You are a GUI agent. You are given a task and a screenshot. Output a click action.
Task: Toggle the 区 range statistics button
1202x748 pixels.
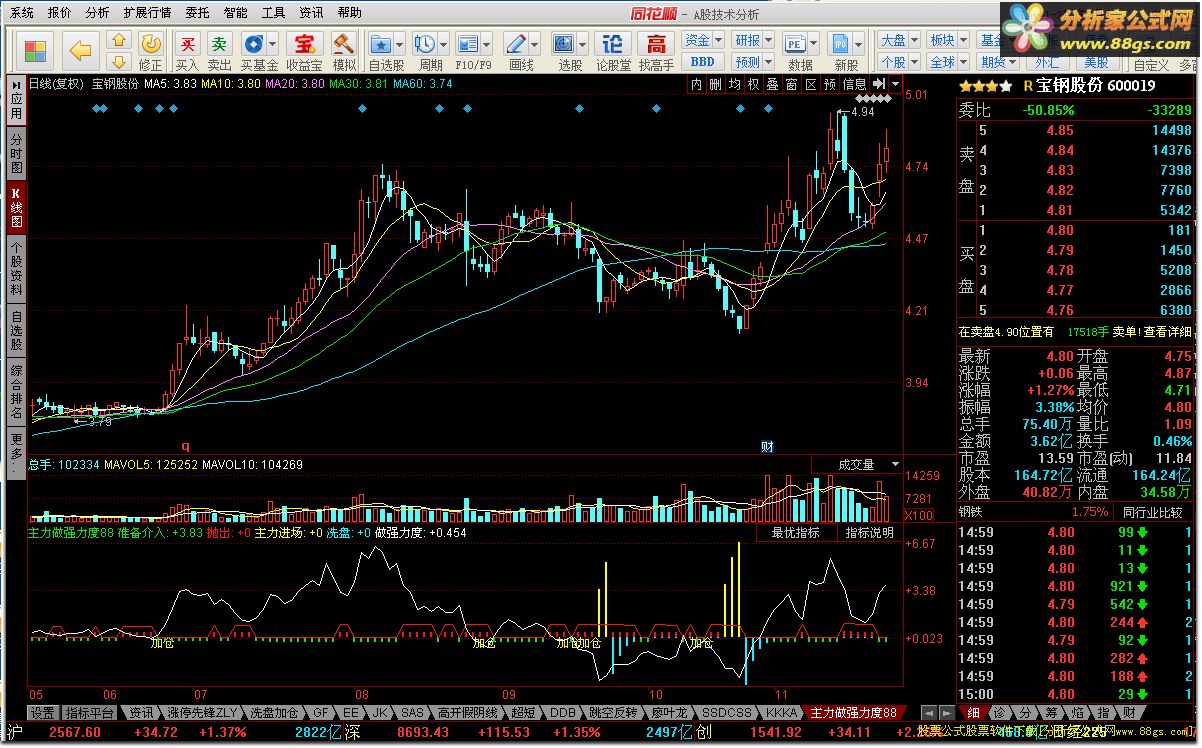click(x=809, y=84)
